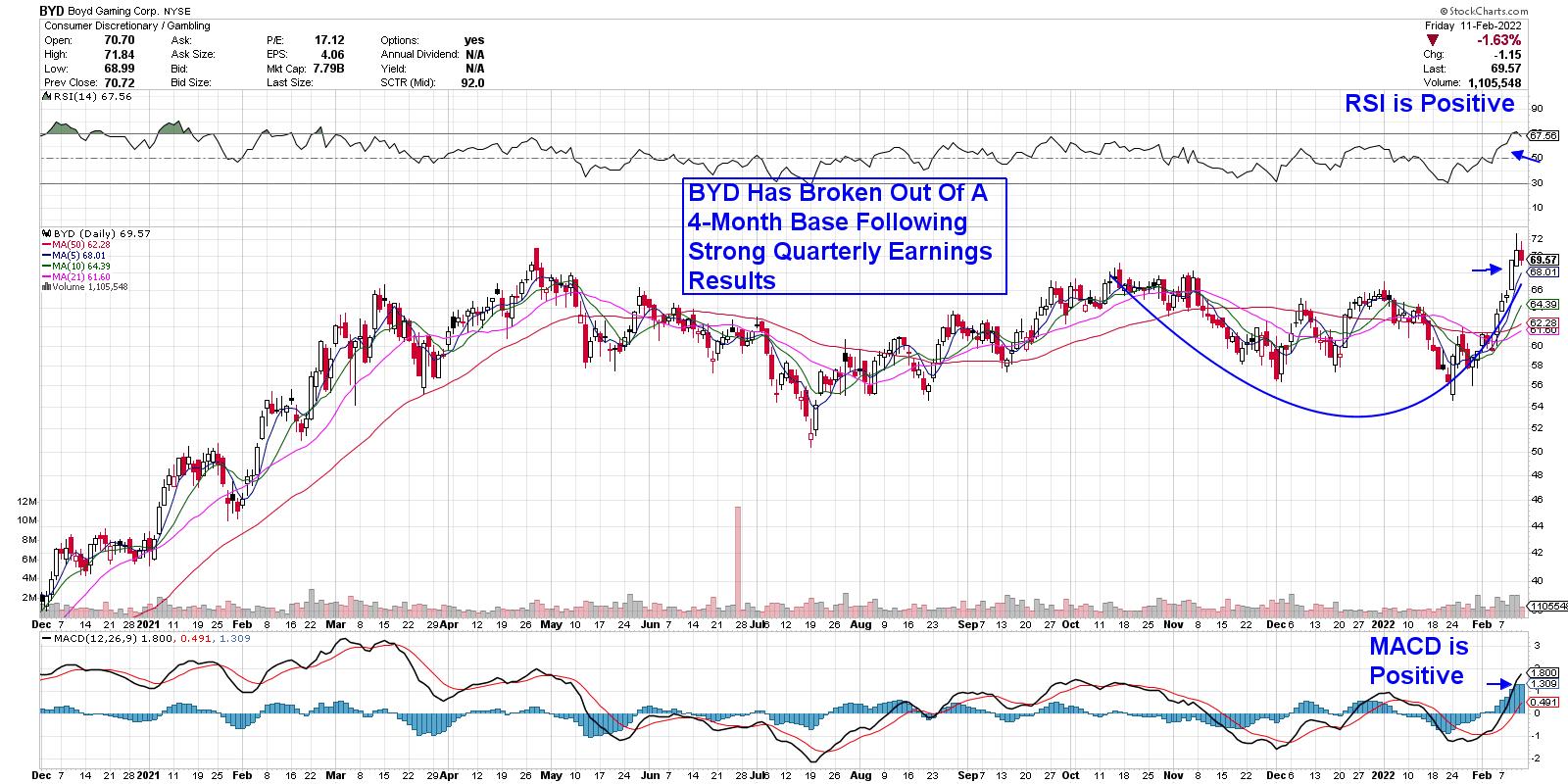This screenshot has width=1568, height=784.
Task: Click the percent change -1.63%
Action: point(1500,40)
